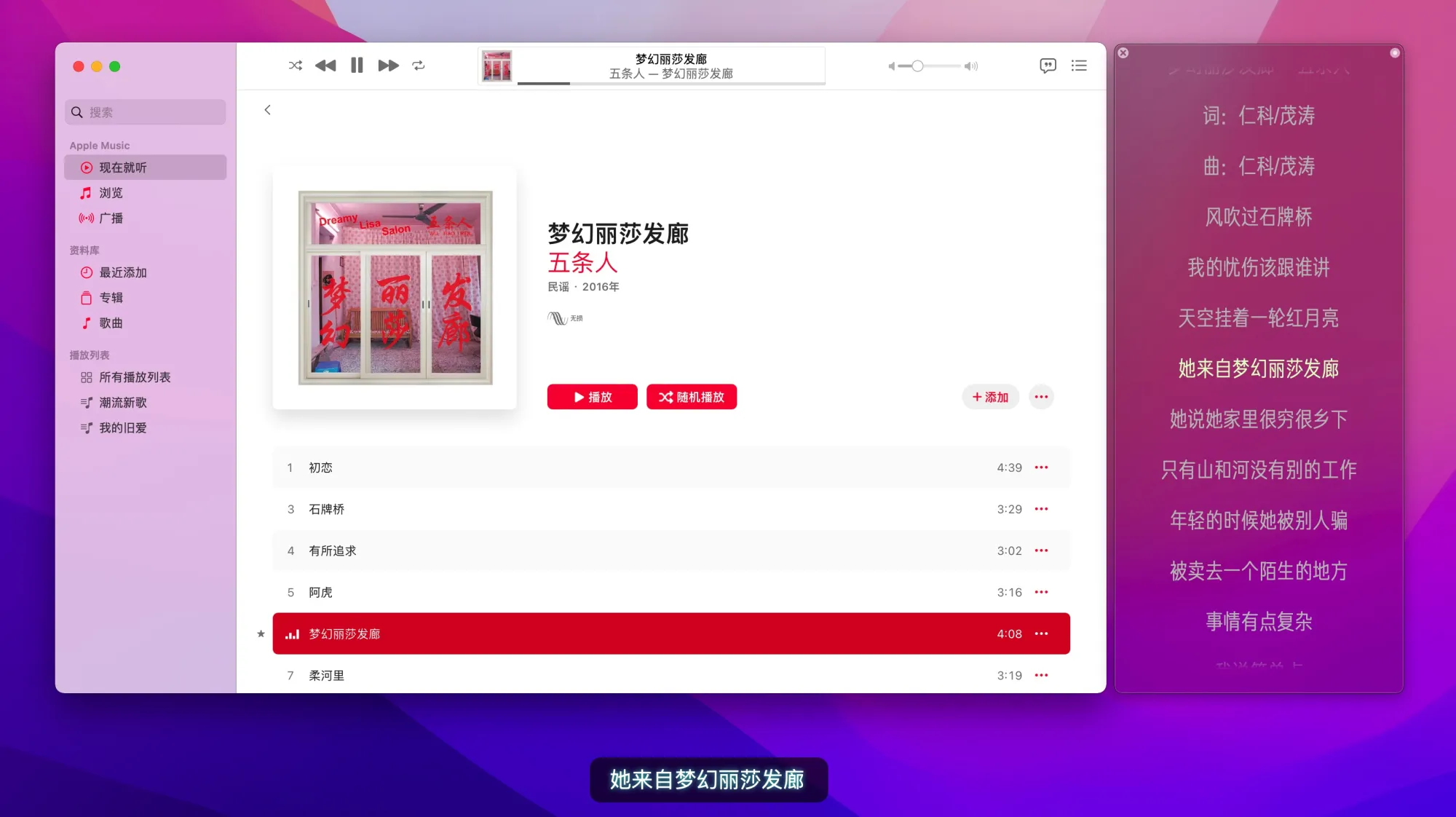Open more options for track 初恋
Screen dimensions: 1456x817
tap(1041, 467)
